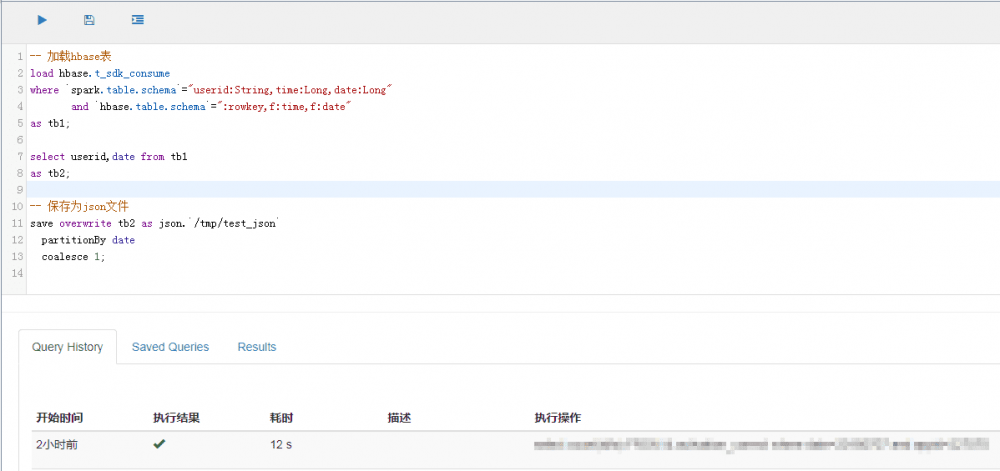Show the Results tab

[x=257, y=347]
